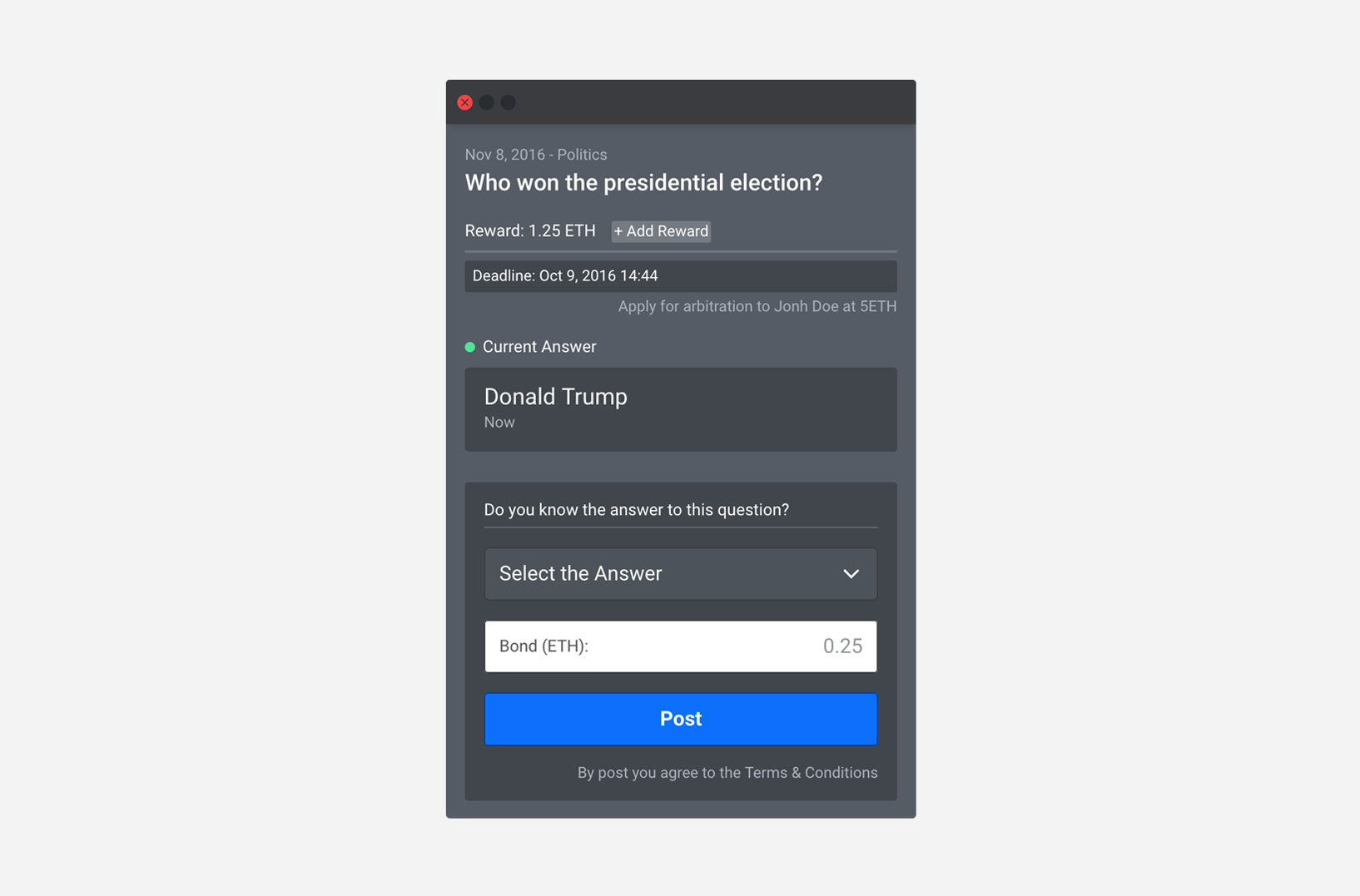Click the Current Answer label
This screenshot has width=1360, height=896.
(x=539, y=347)
